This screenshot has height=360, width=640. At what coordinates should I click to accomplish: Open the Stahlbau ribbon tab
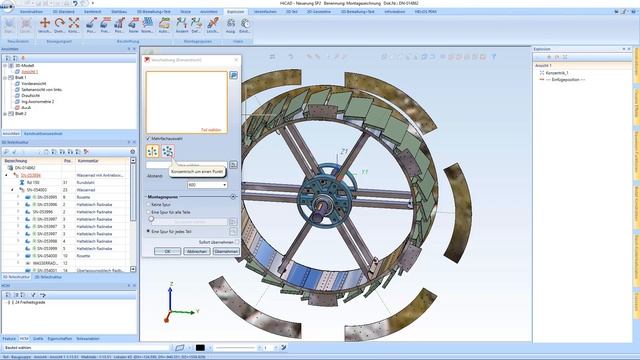pyautogui.click(x=119, y=12)
